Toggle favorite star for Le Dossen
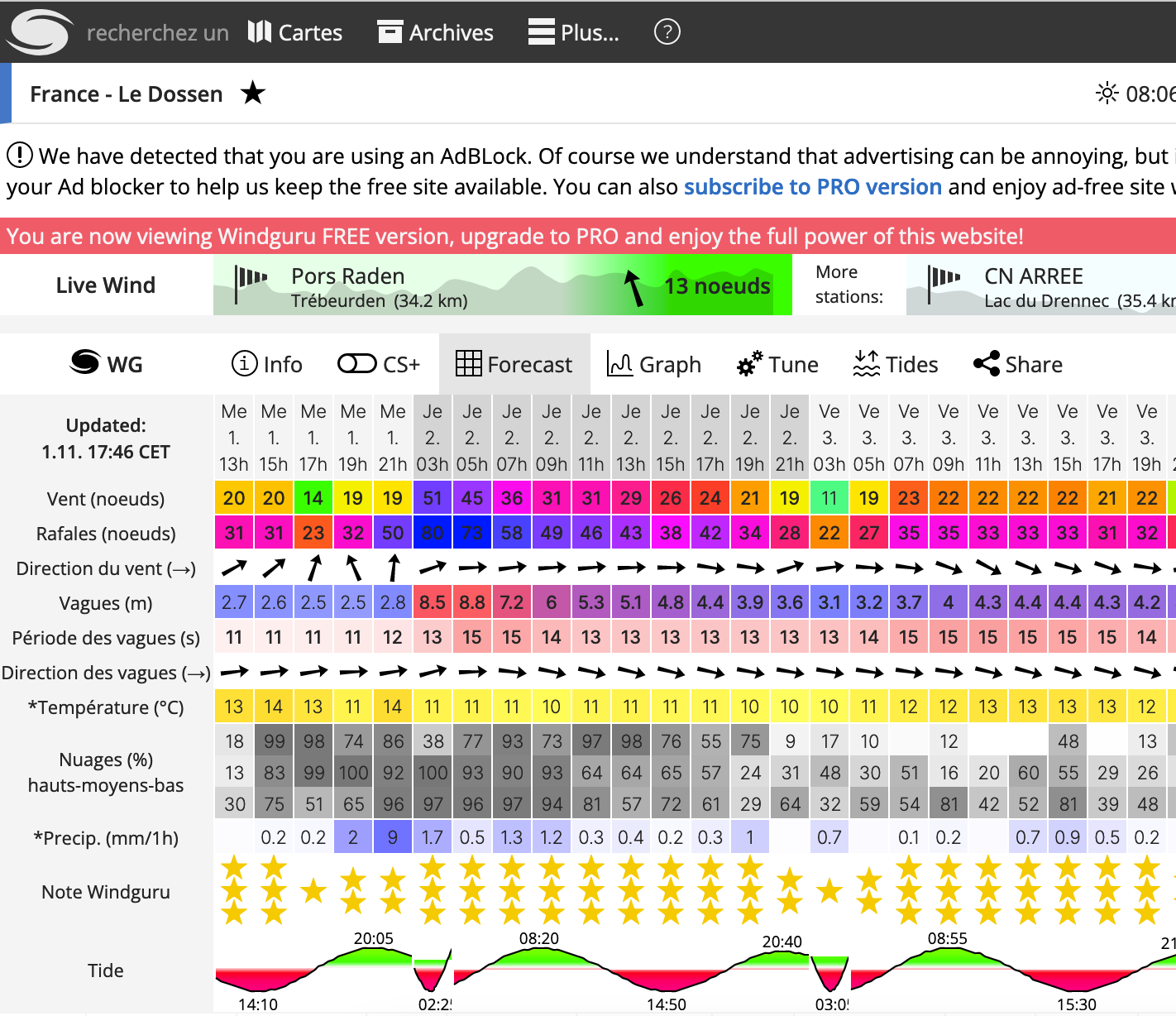Screen dimensions: 1176x1016 pyautogui.click(x=253, y=93)
